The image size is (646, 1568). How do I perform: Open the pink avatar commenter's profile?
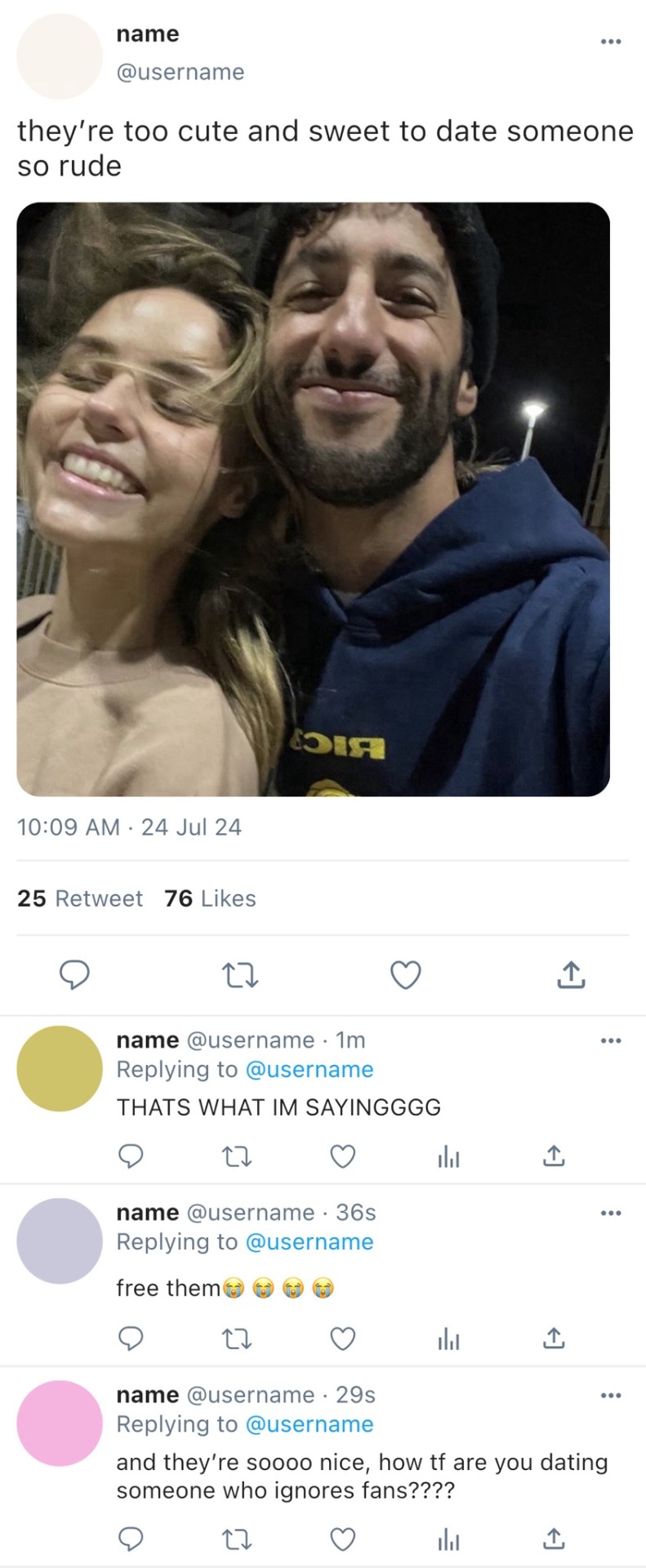point(60,1423)
